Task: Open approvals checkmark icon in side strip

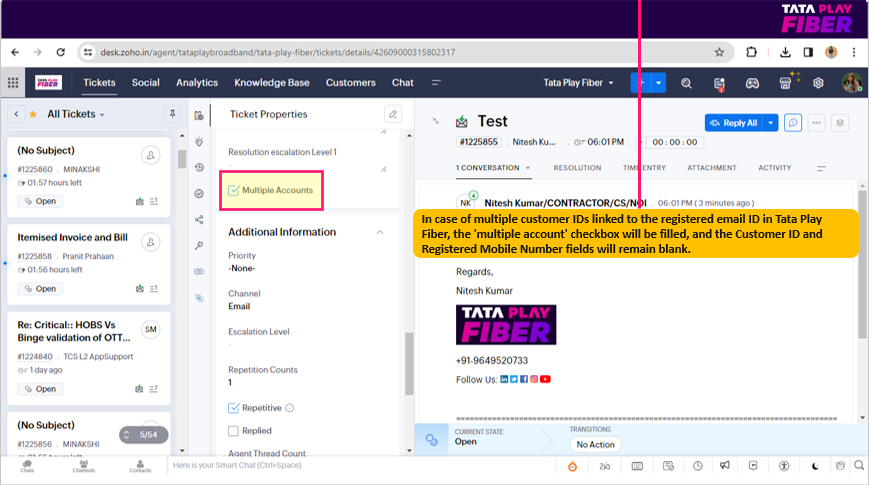Action: coord(200,193)
